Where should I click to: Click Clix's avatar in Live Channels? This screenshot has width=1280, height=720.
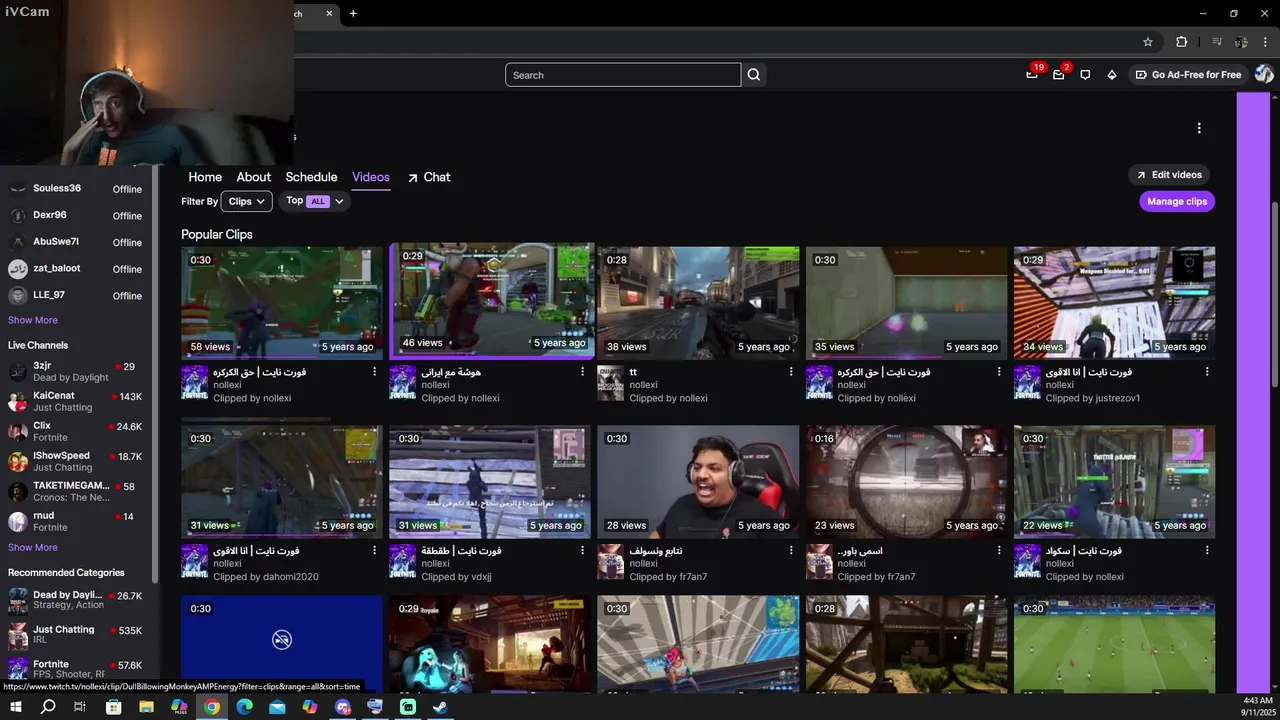pos(18,432)
